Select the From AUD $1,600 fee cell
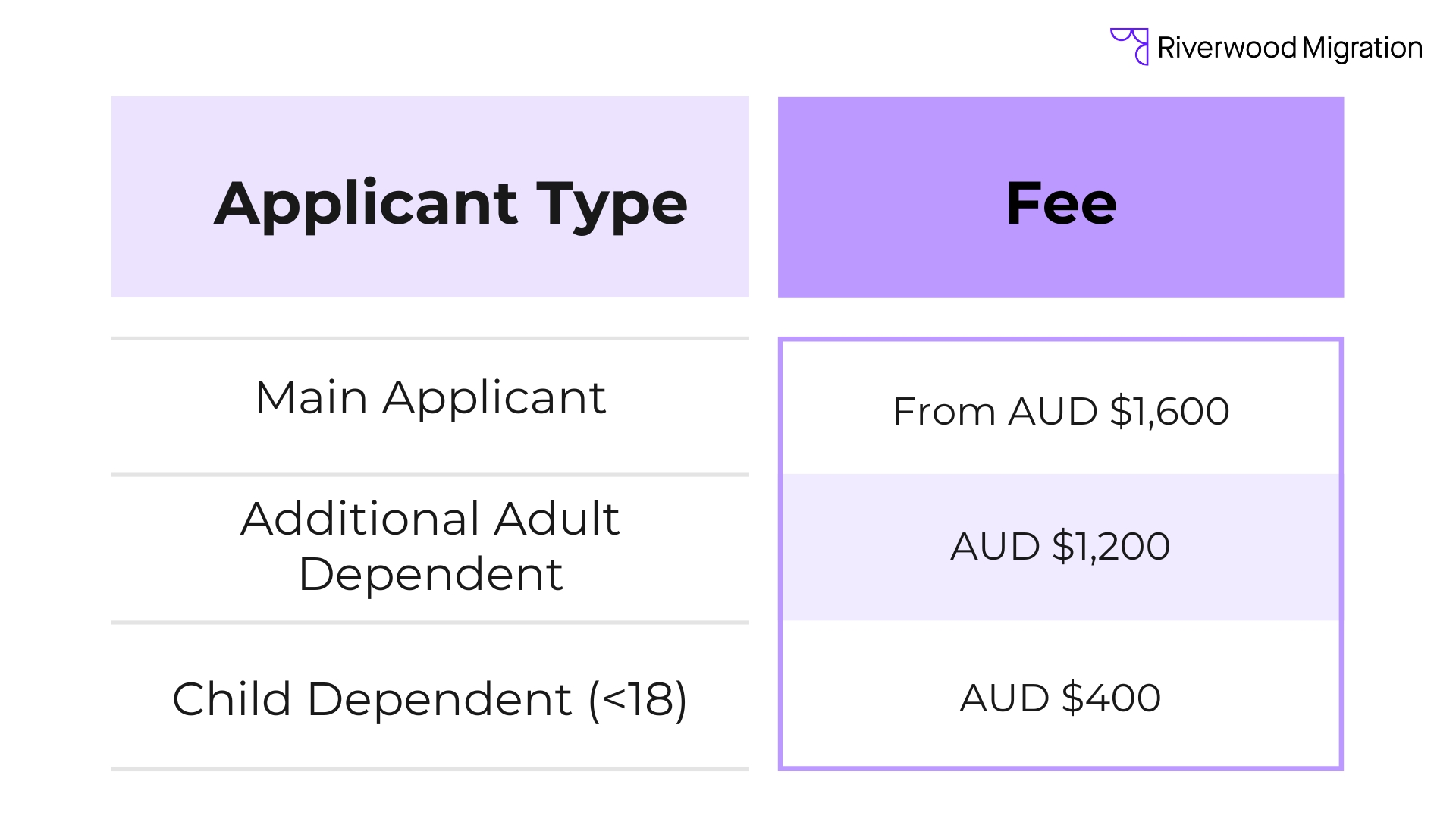The height and width of the screenshot is (819, 1456). pos(1061,408)
